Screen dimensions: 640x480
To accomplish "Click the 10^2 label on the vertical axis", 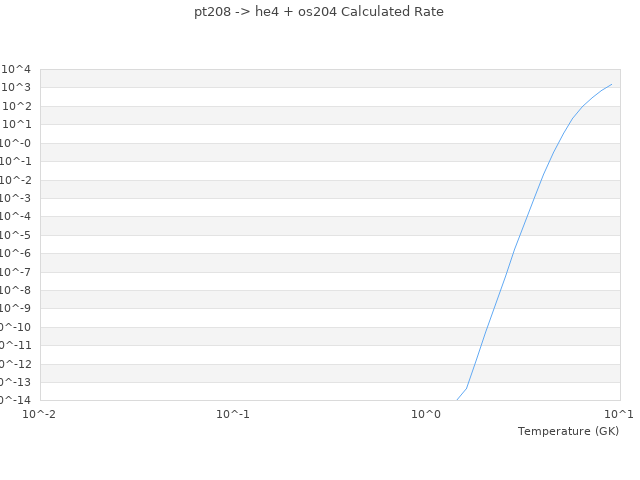I will [x=16, y=106].
